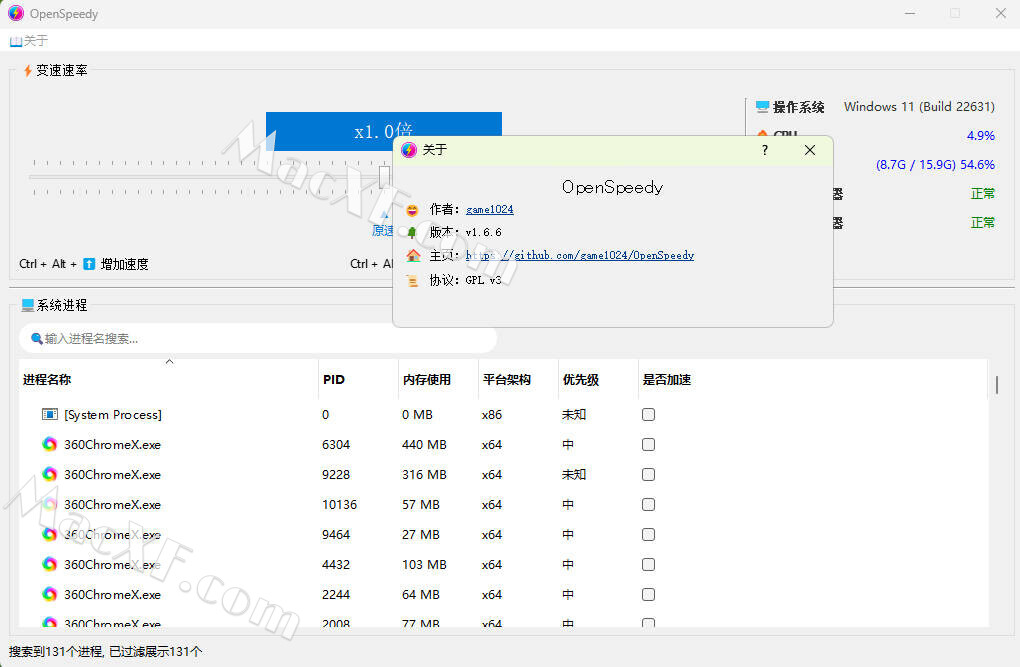Click the scroll icon beside 协议
Screen dimensions: 1020x667
tap(412, 280)
